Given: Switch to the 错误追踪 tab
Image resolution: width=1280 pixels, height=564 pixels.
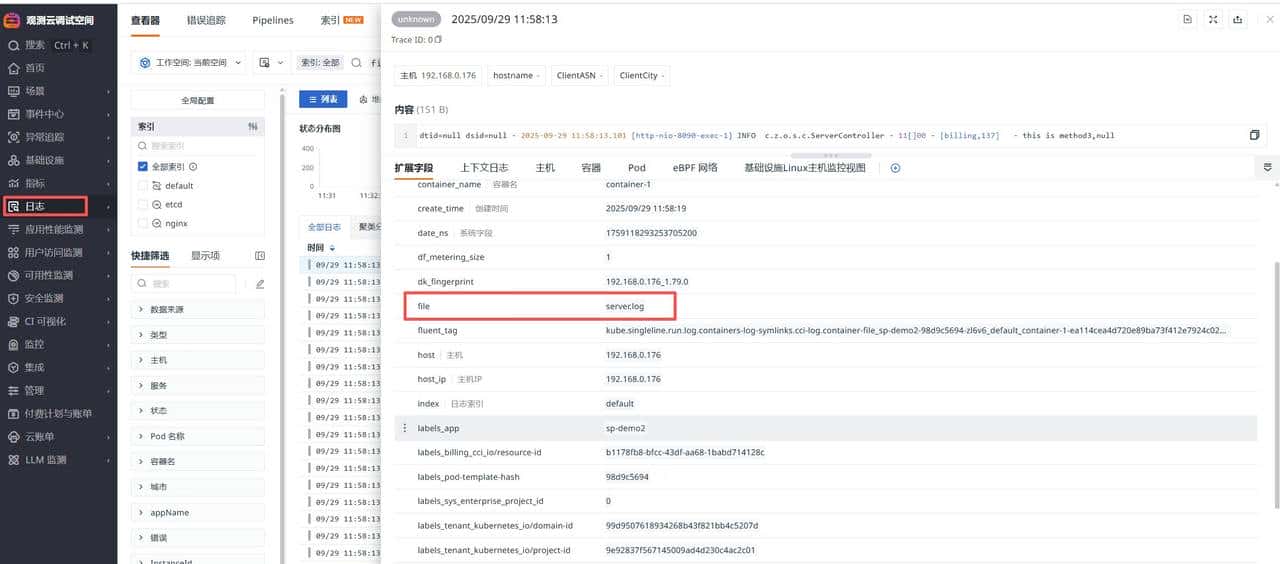Looking at the screenshot, I should tap(206, 20).
